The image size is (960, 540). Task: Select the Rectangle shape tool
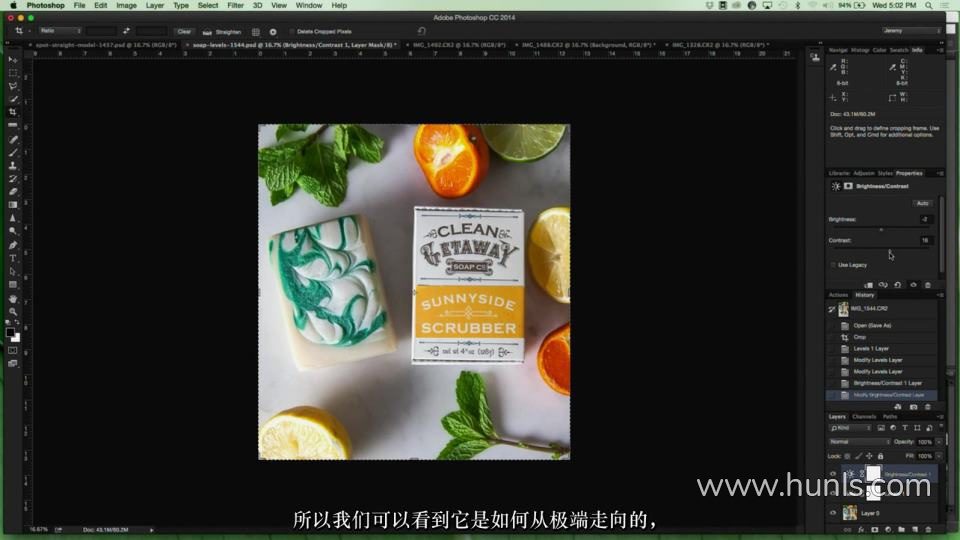coord(13,285)
